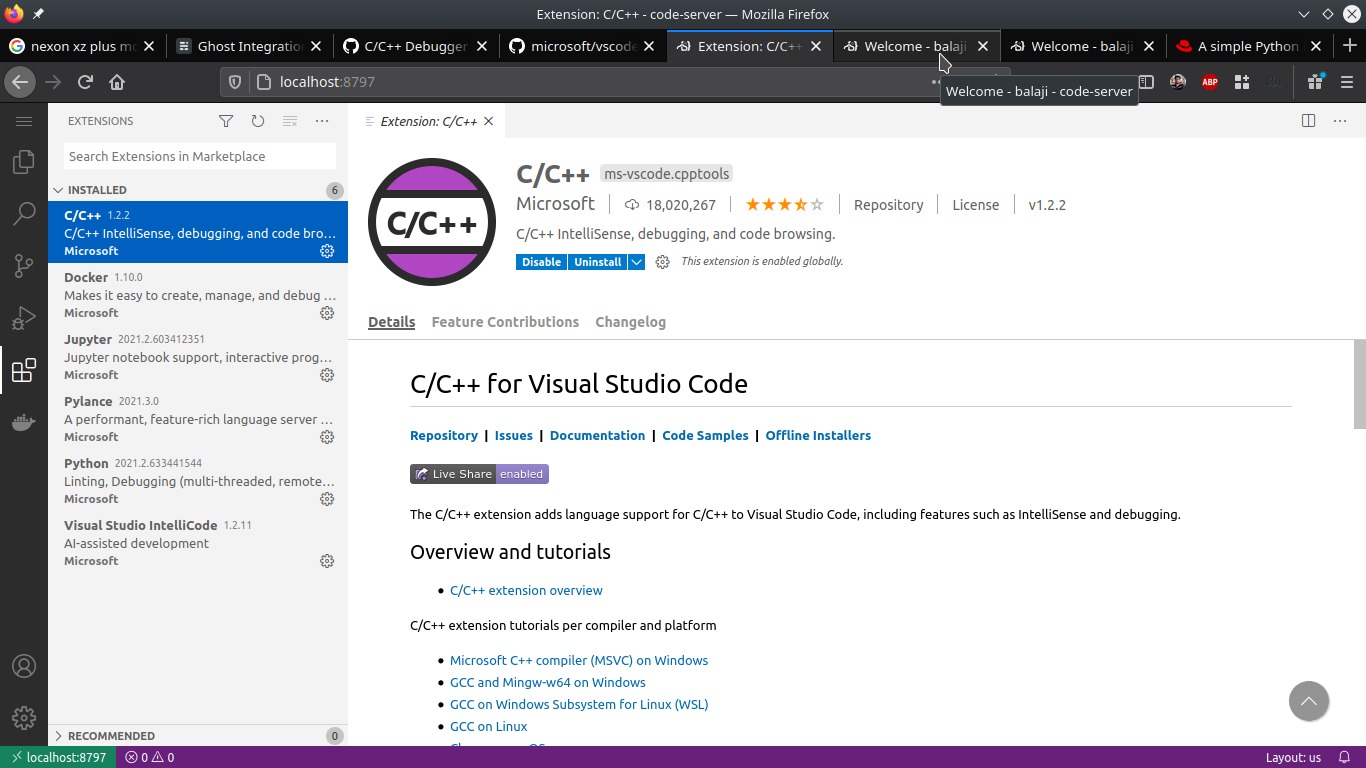Viewport: 1366px width, 768px height.
Task: Open Firefox What's New gift icon
Action: pyautogui.click(x=1315, y=82)
